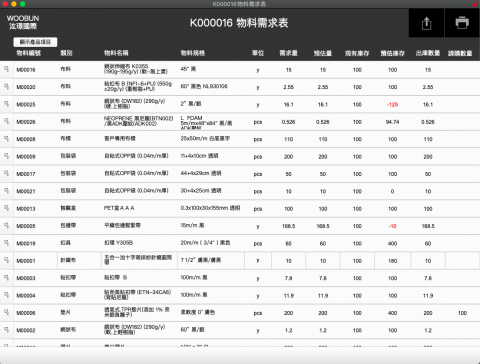Click the 請購數量 column header

(460, 53)
